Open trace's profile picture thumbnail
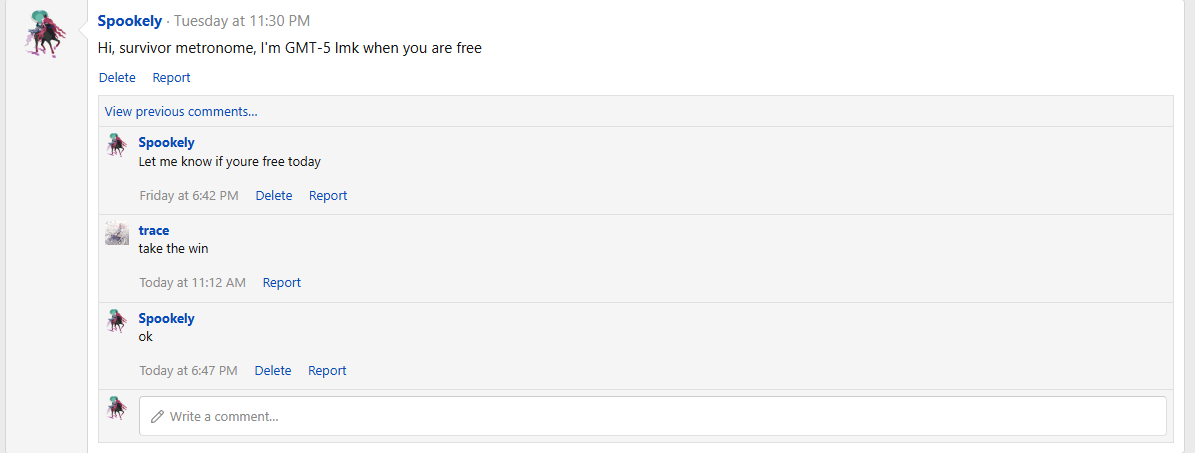The width and height of the screenshot is (1195, 453). (117, 233)
